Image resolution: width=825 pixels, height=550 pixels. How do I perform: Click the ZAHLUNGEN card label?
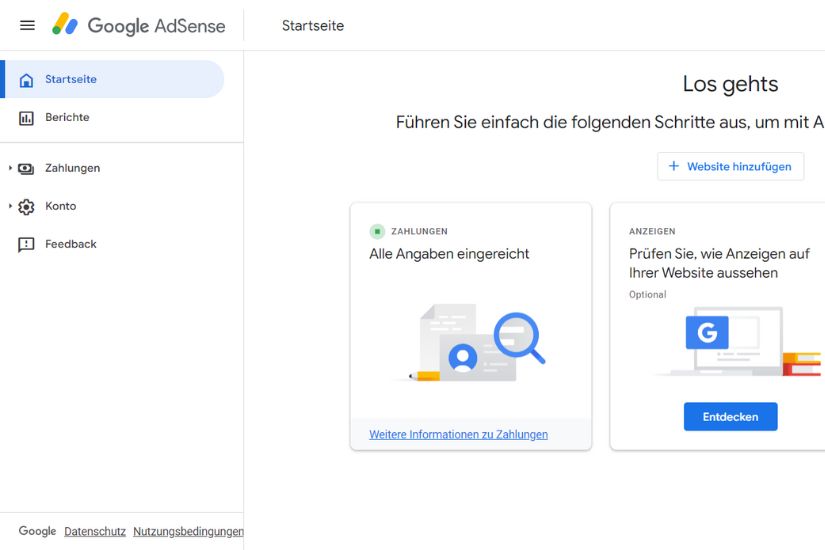point(419,231)
